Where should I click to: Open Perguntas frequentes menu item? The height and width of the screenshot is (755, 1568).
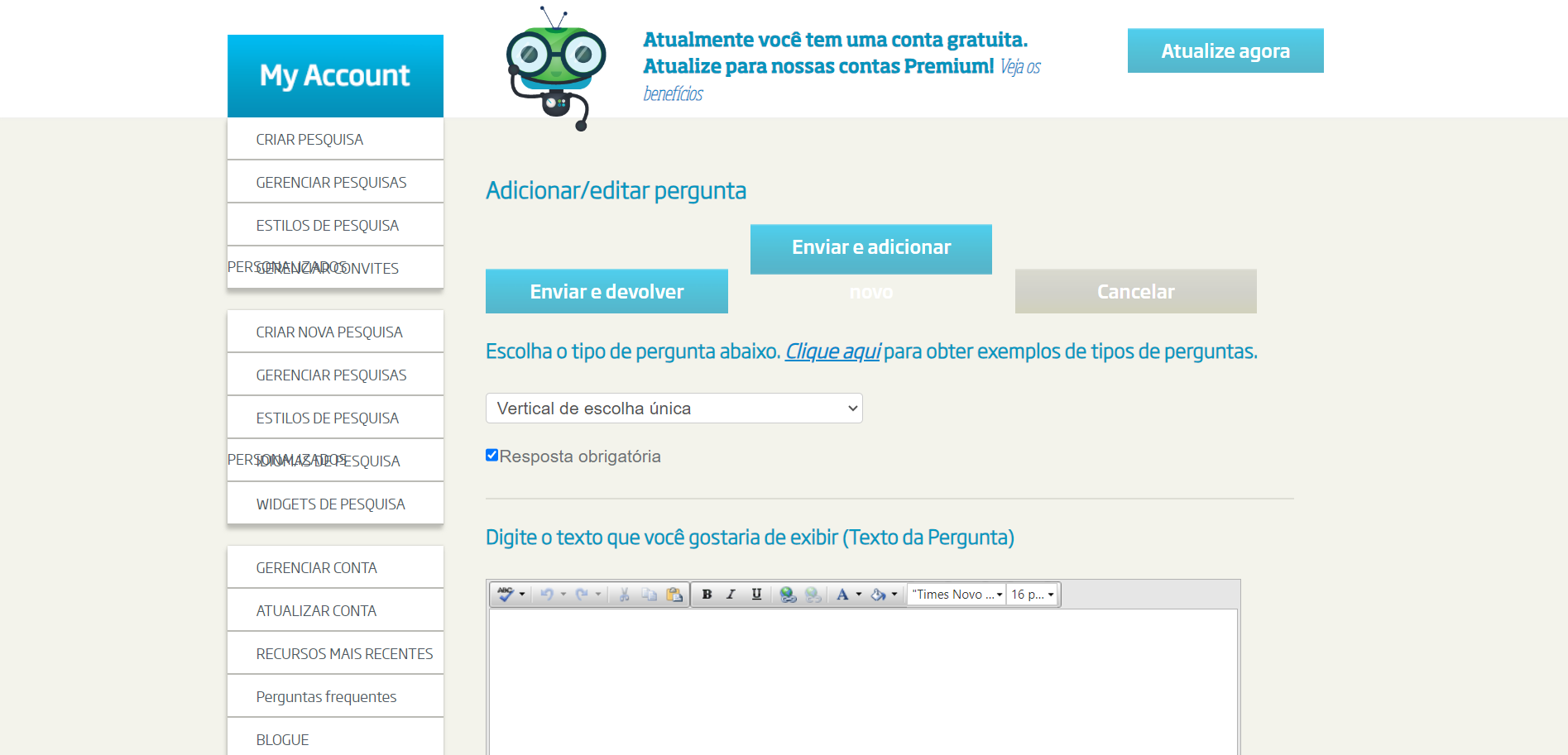click(x=335, y=696)
